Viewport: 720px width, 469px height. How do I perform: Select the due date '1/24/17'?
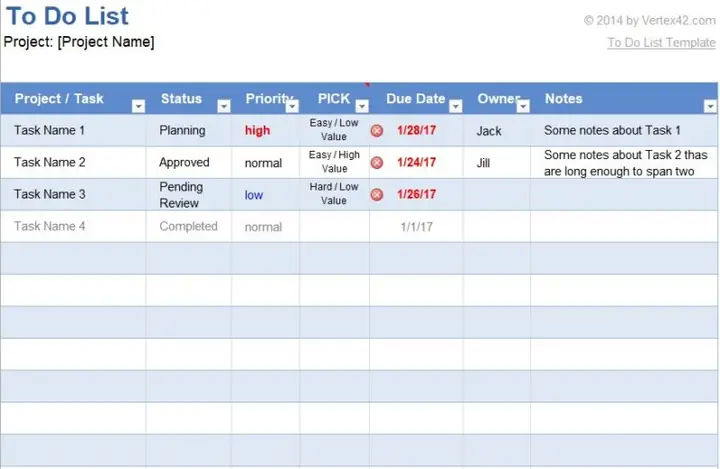pyautogui.click(x=416, y=162)
